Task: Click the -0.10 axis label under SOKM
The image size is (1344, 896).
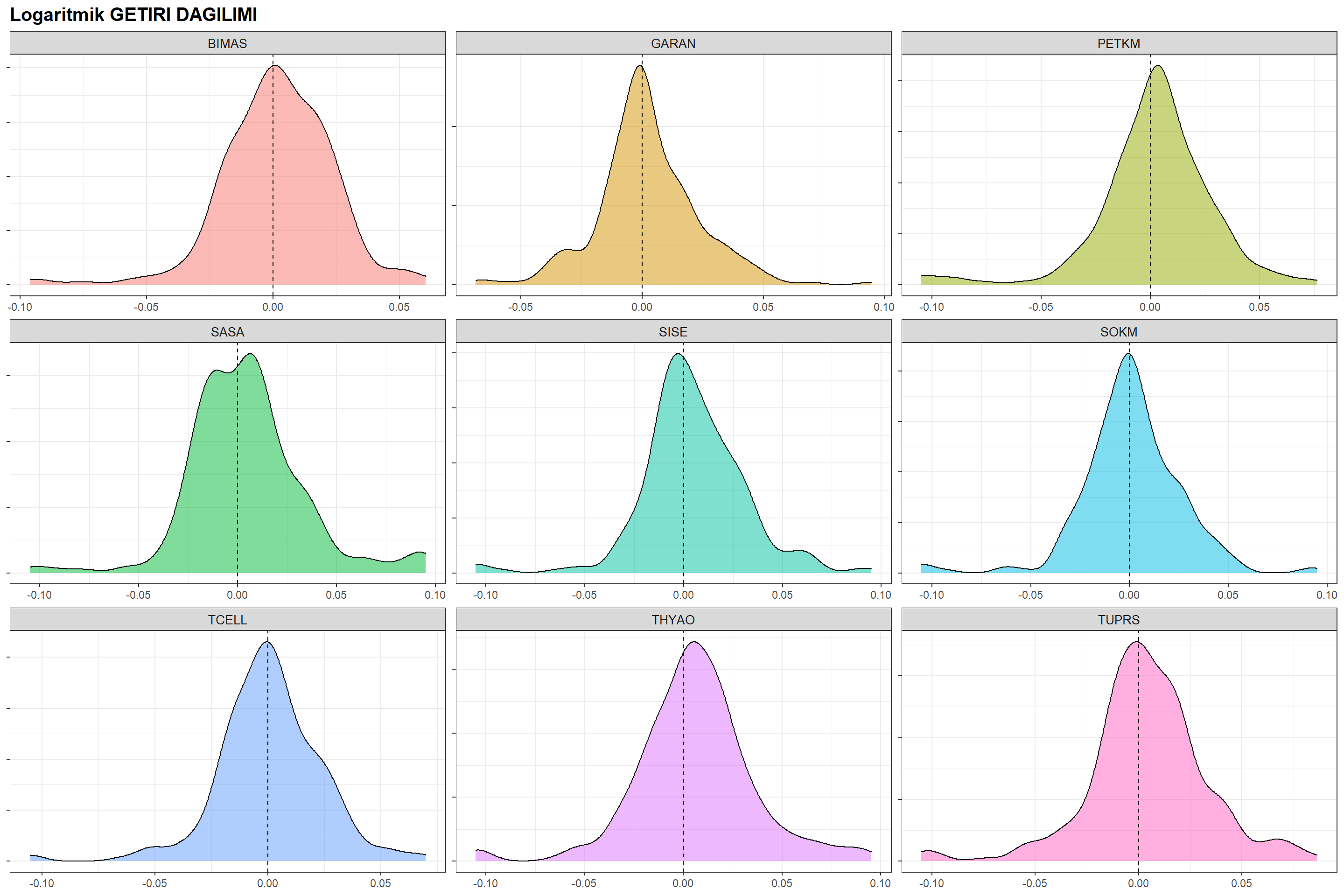Action: (931, 595)
